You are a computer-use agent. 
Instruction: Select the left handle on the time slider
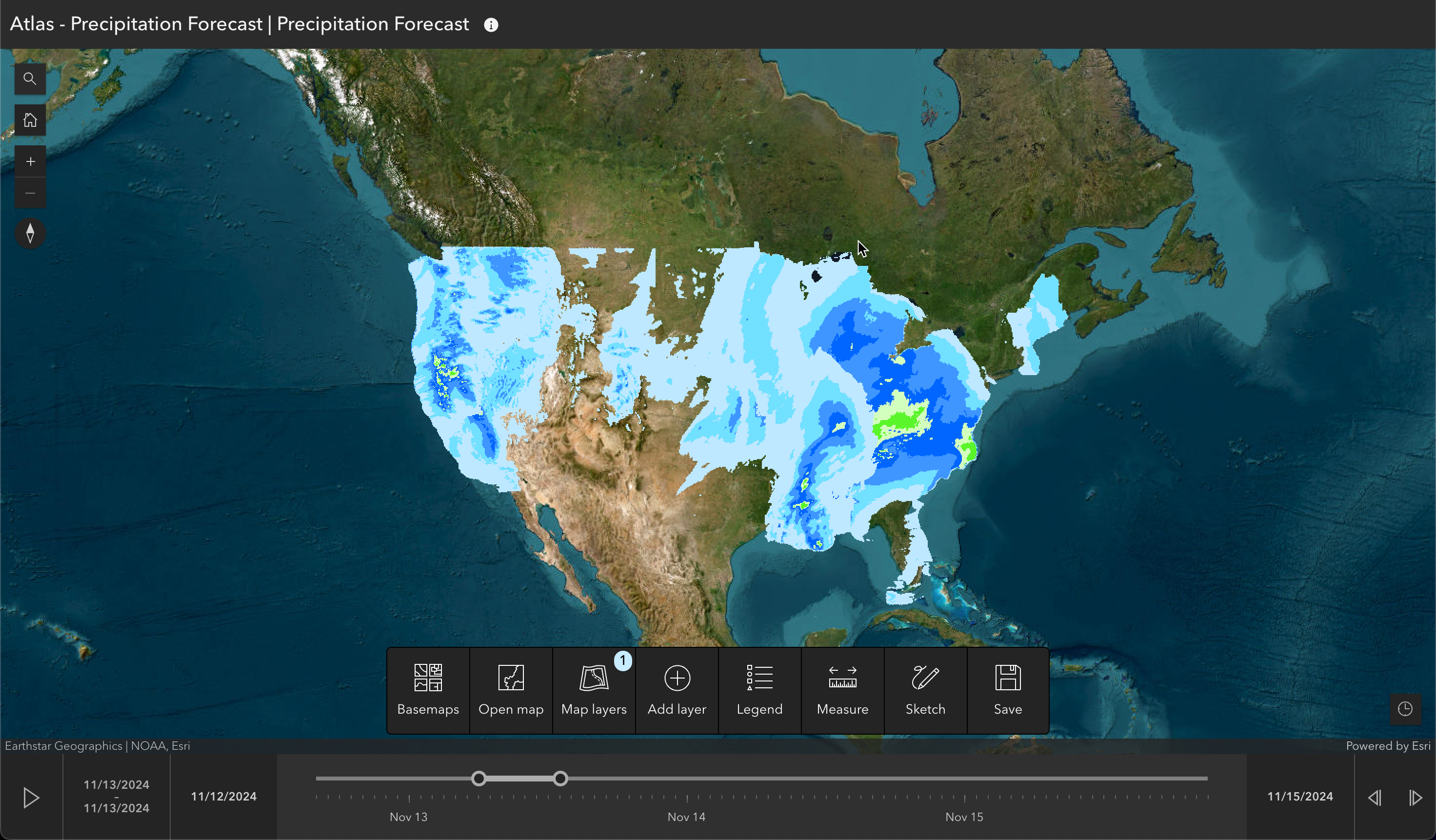pos(479,778)
